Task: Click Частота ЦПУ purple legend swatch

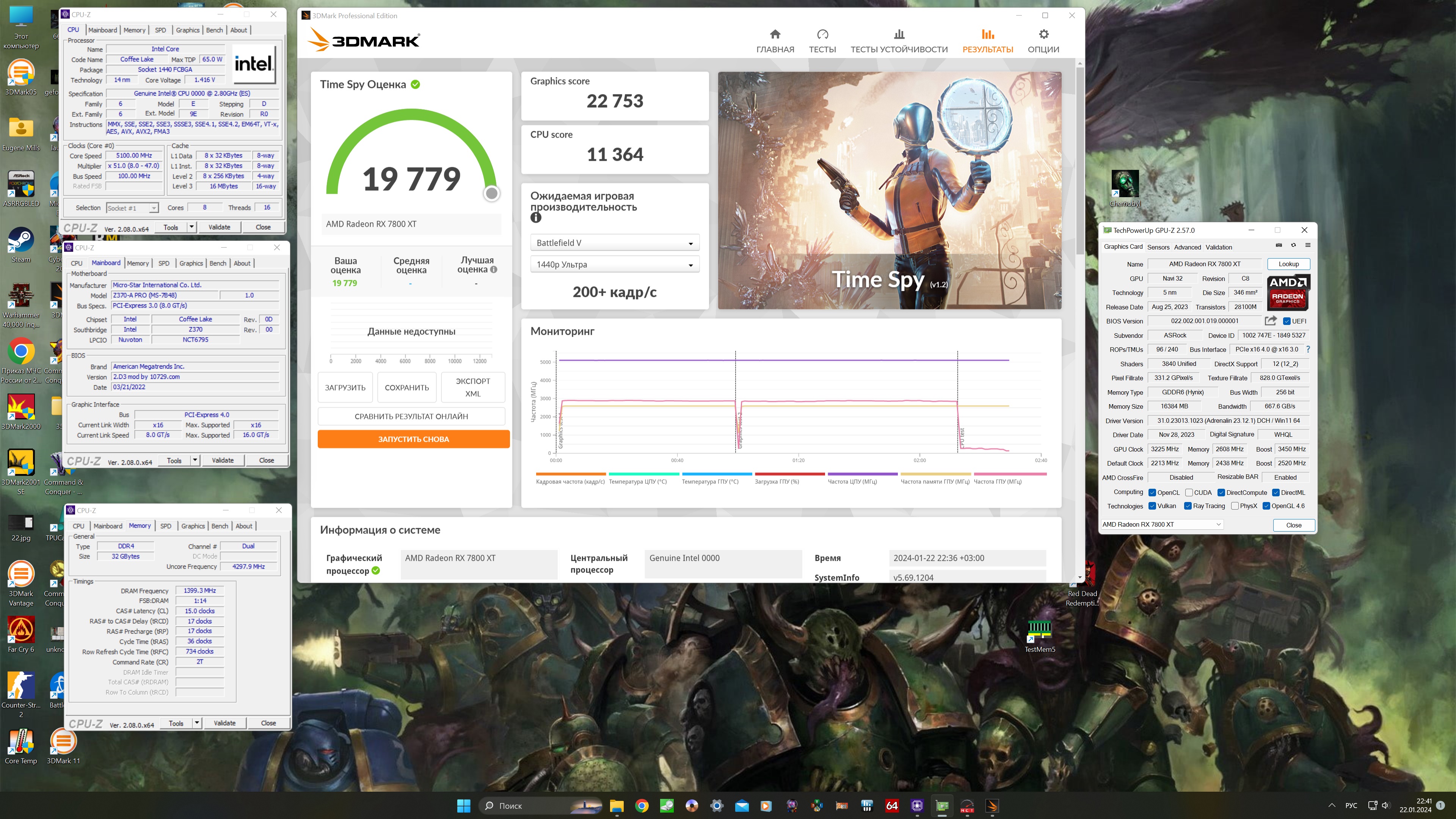Action: point(863,474)
